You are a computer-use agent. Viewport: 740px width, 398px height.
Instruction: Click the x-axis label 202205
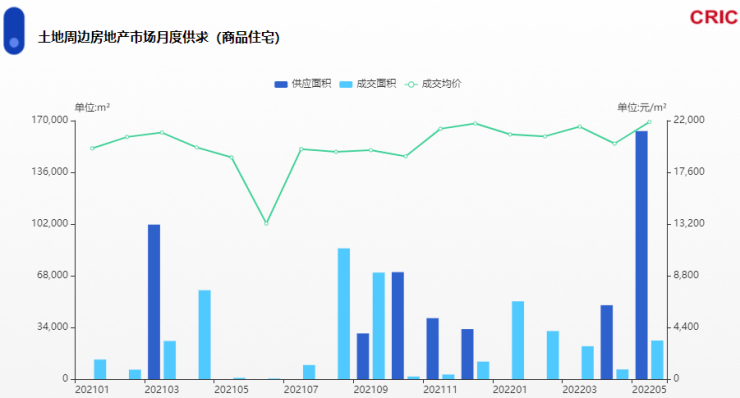coord(649,390)
